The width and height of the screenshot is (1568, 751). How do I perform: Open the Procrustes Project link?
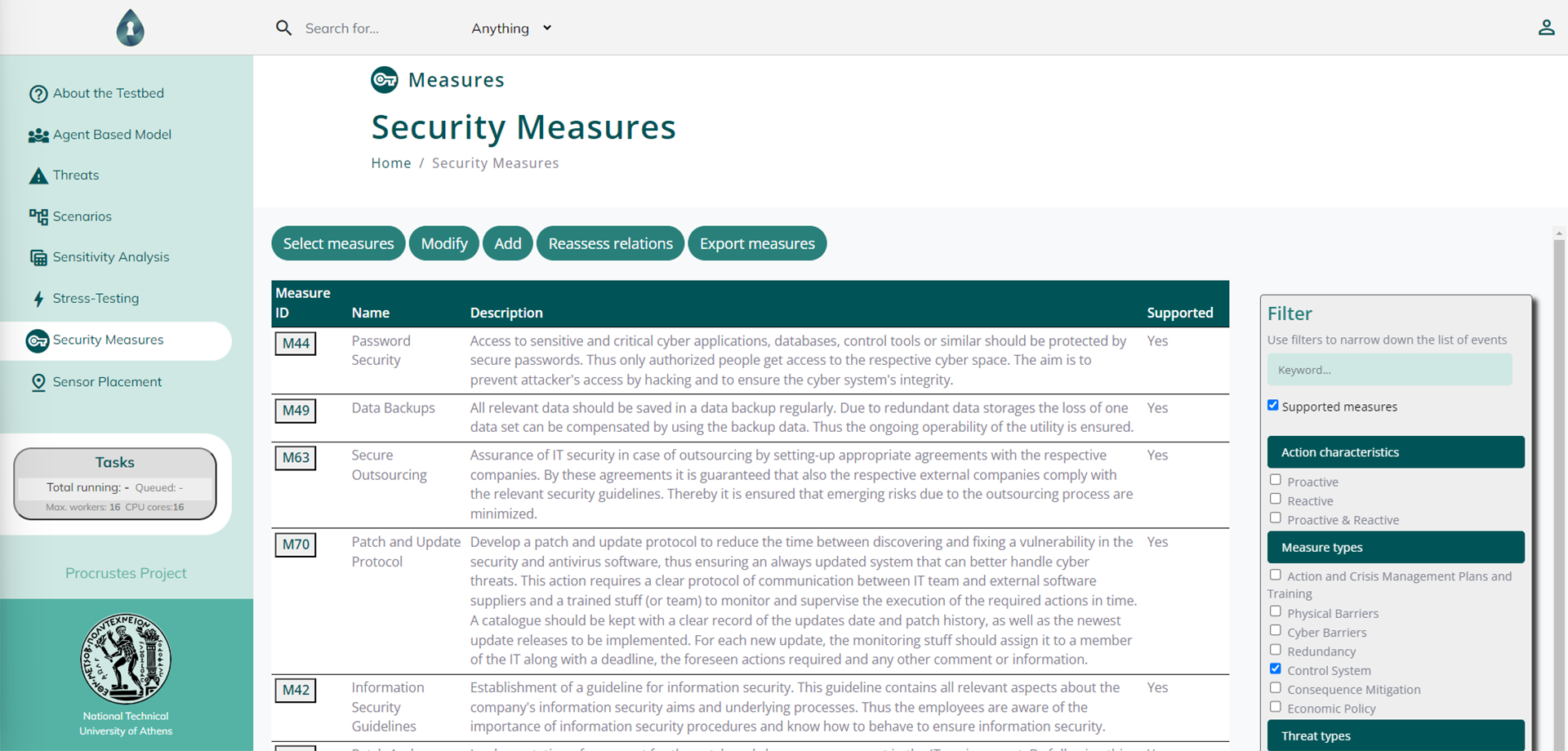pyautogui.click(x=126, y=573)
